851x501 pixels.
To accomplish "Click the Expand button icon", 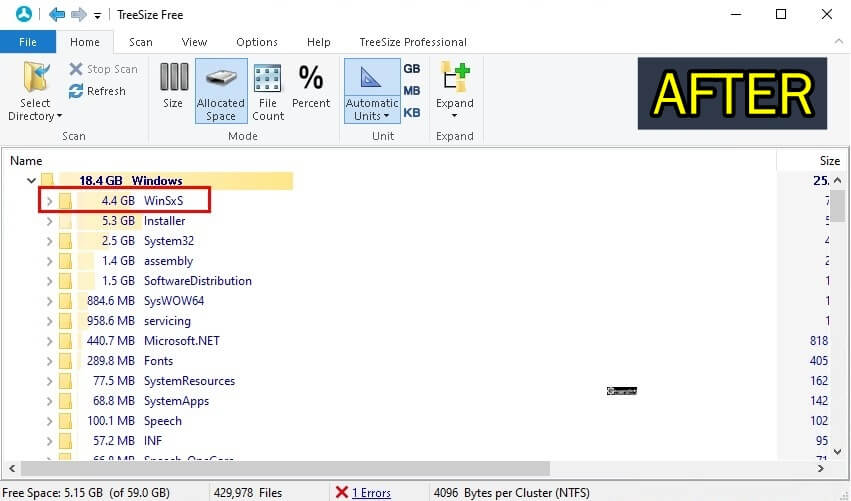I will pyautogui.click(x=455, y=78).
